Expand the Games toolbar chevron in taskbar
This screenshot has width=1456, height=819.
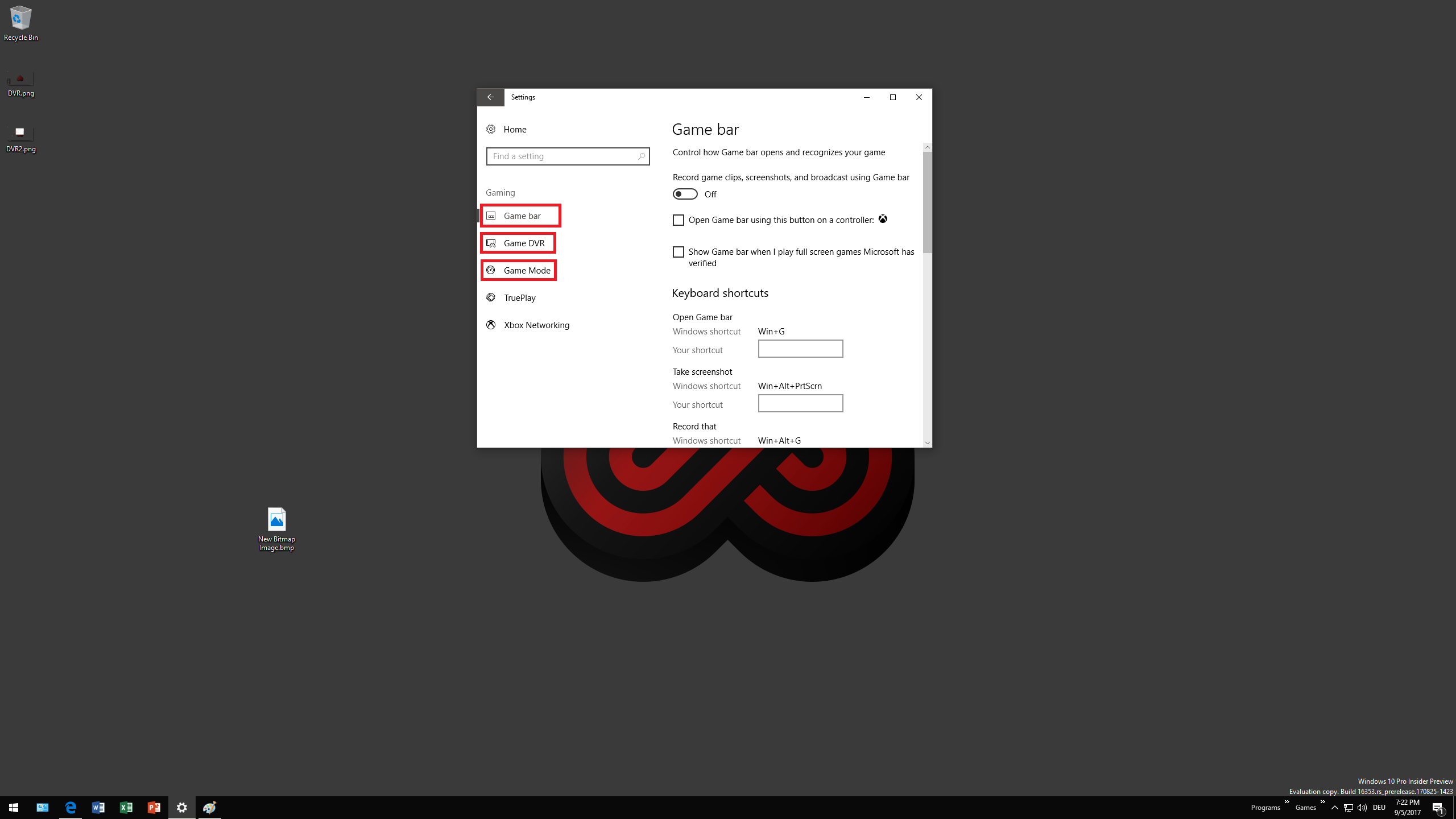(x=1322, y=802)
